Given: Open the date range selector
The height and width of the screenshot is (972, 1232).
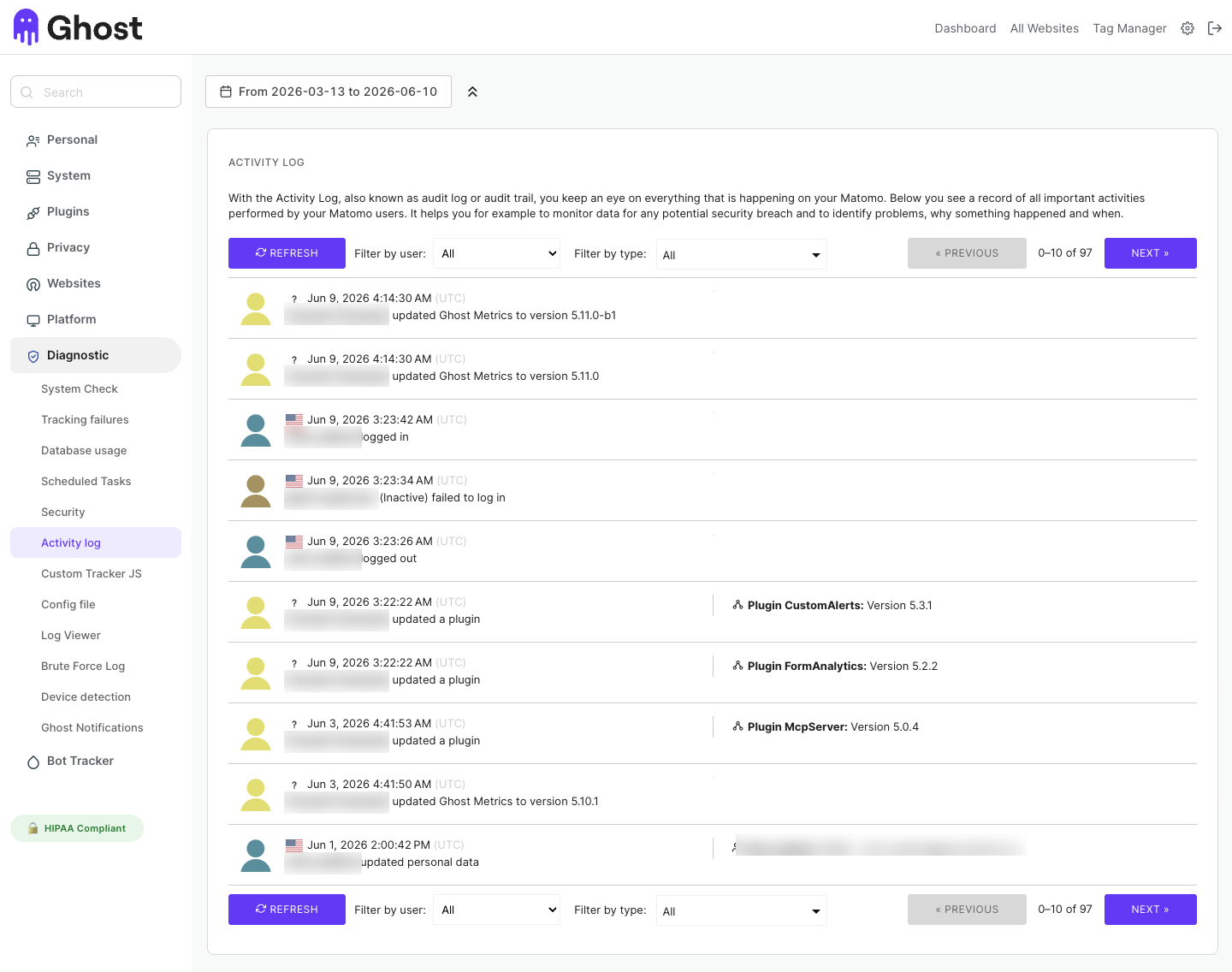Looking at the screenshot, I should [329, 92].
